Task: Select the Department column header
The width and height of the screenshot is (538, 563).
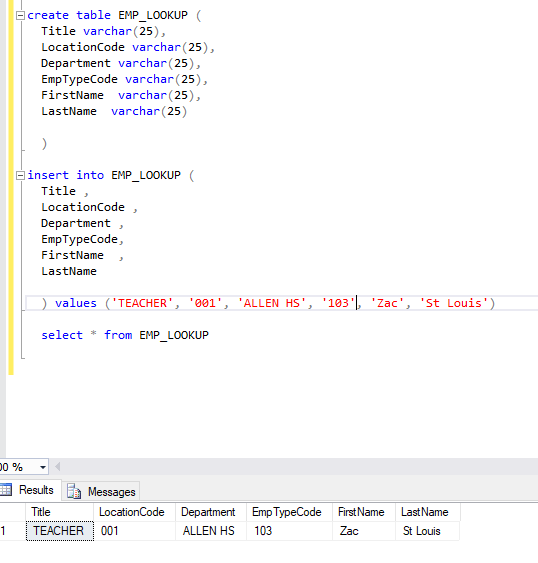Action: click(211, 512)
